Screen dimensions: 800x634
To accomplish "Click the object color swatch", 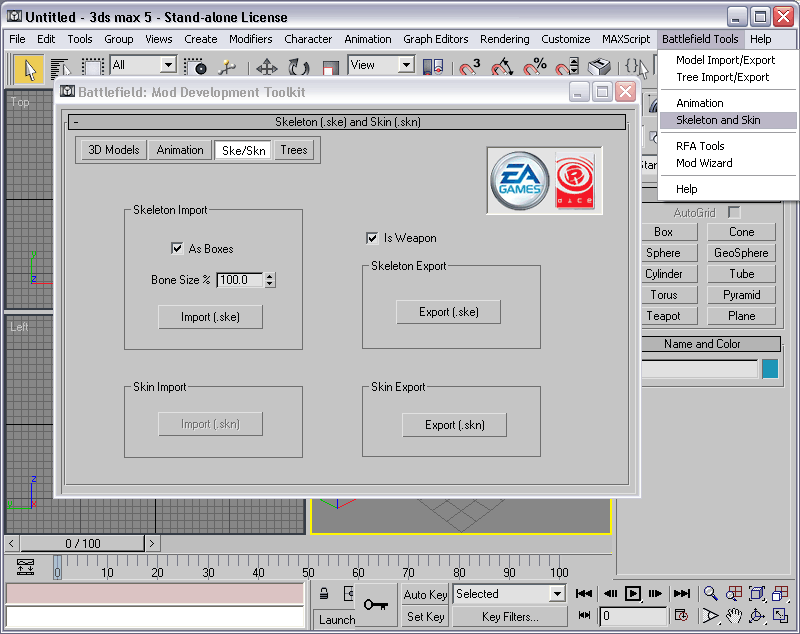I will [x=770, y=369].
